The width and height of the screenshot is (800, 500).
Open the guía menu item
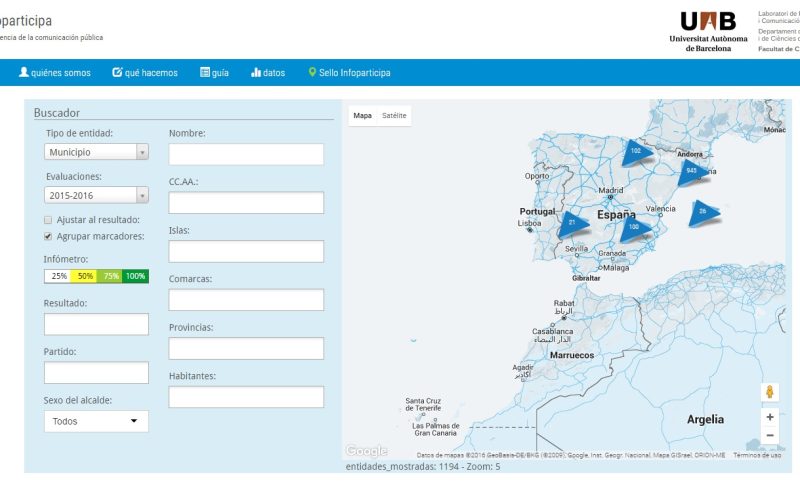click(214, 72)
